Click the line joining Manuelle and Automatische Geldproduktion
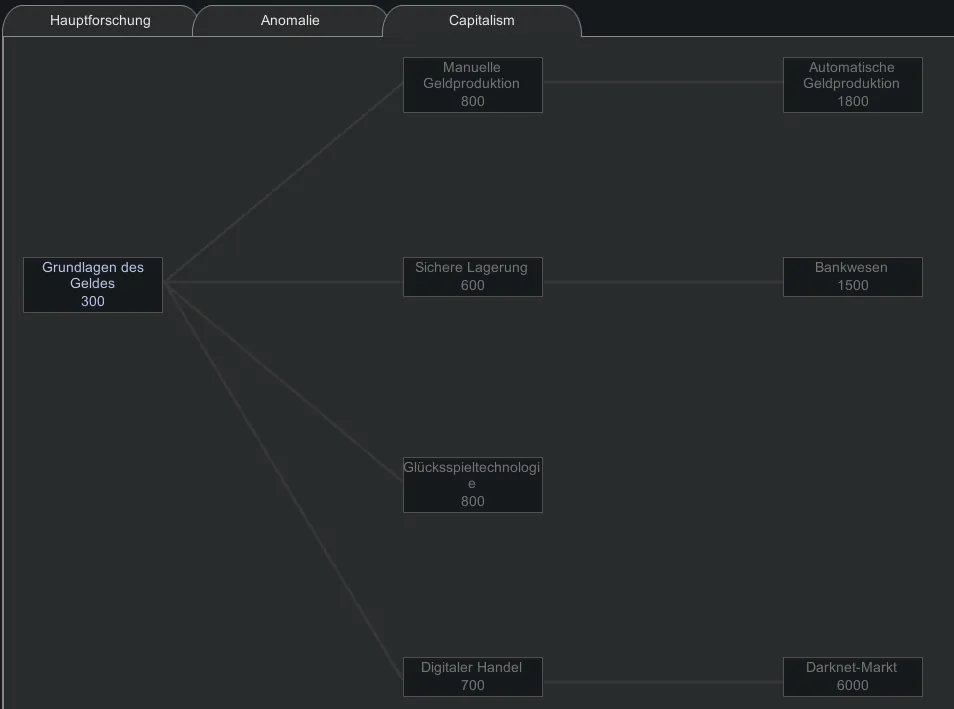The image size is (954, 709). tap(662, 82)
